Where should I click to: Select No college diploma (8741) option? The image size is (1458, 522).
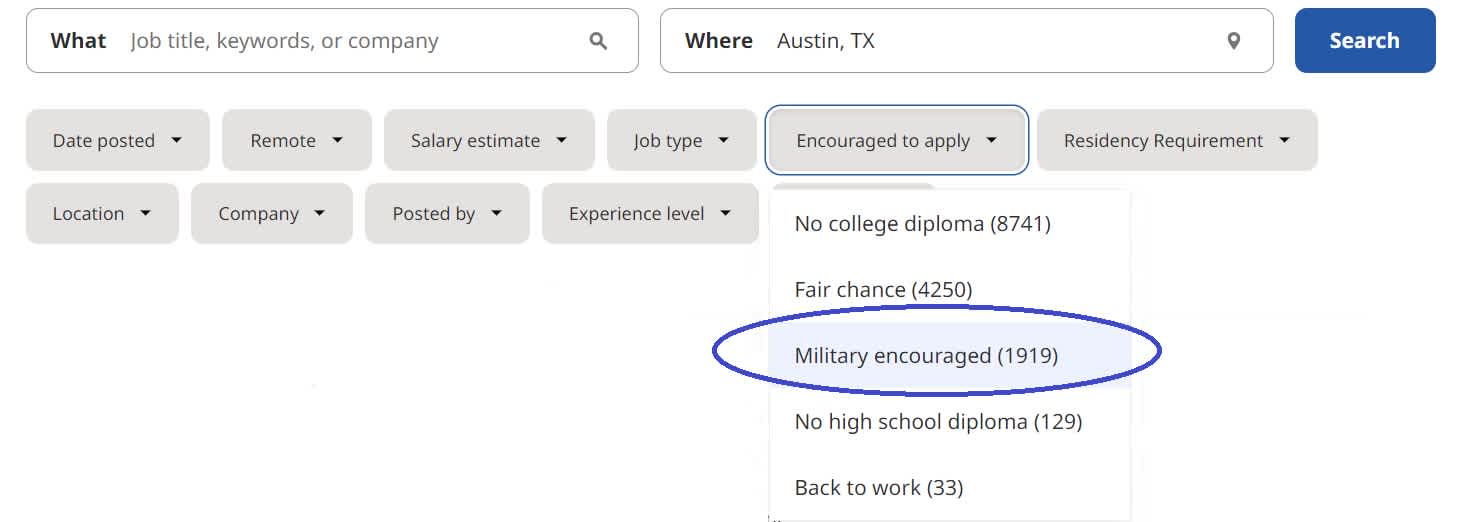tap(922, 224)
